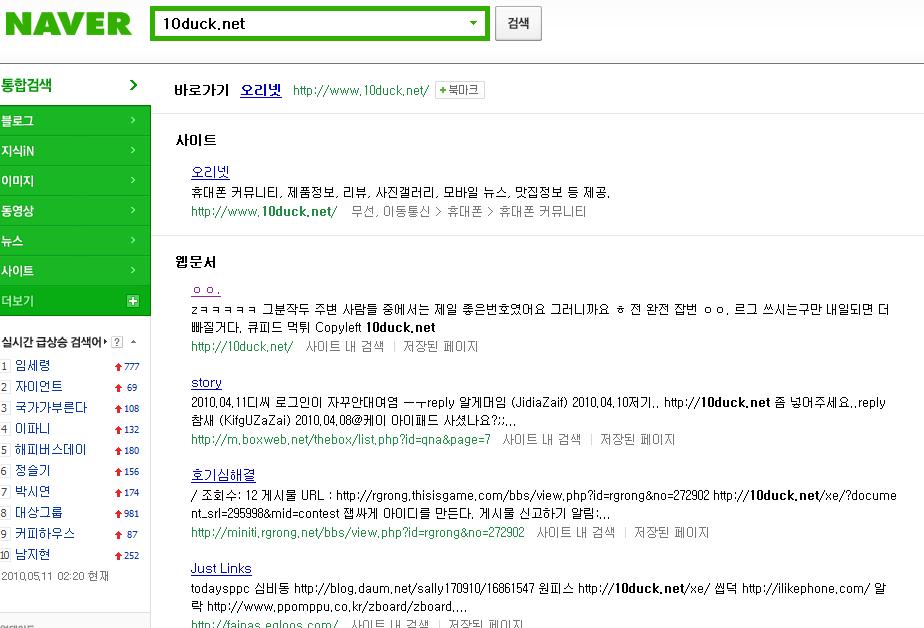Viewport: 924px width, 628px height.
Task: Click the +북마크 bookmark button
Action: (x=460, y=90)
